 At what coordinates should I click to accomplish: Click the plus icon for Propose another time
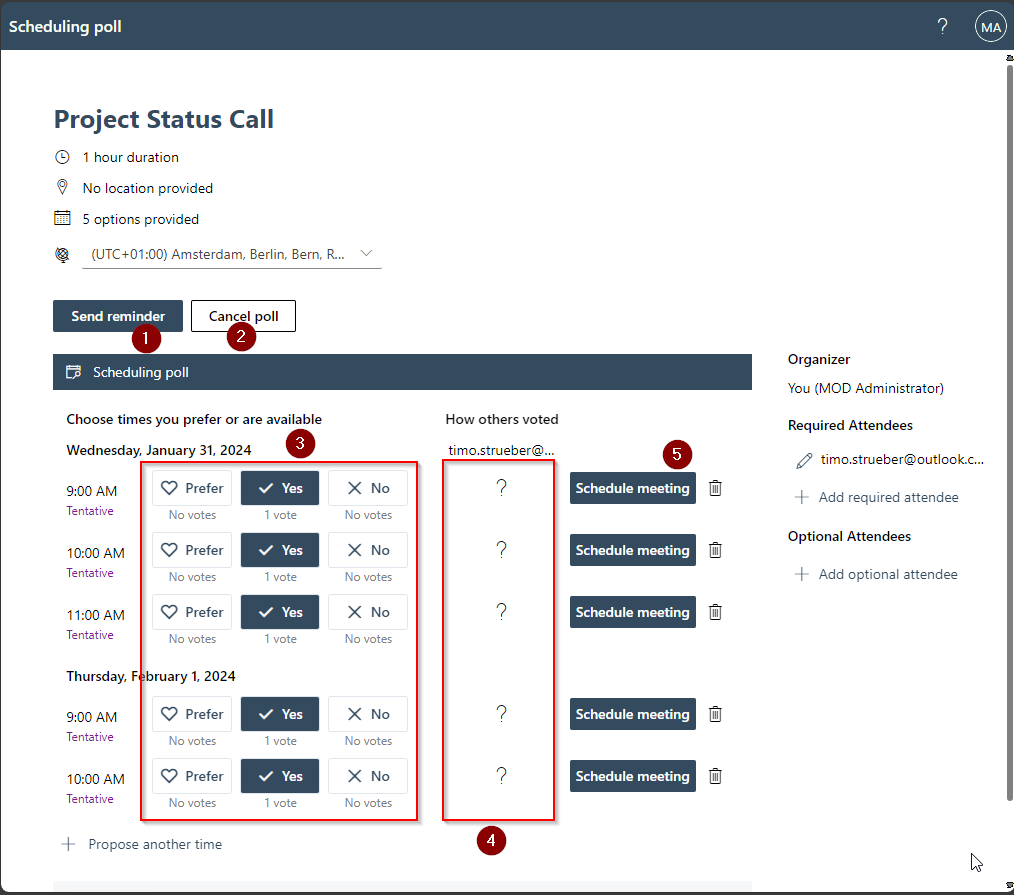69,844
